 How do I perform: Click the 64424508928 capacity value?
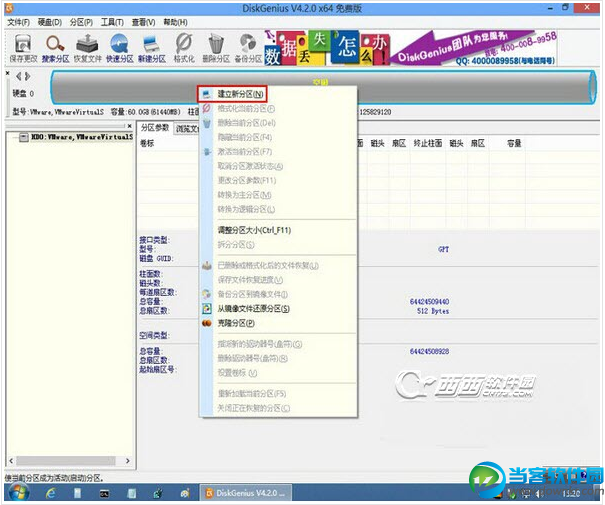pos(429,351)
